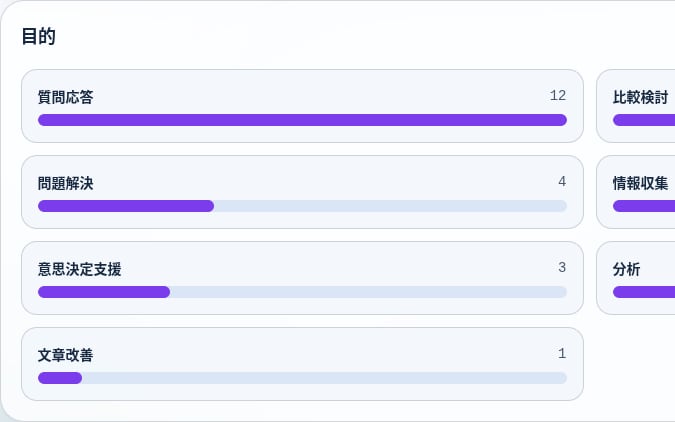The width and height of the screenshot is (675, 422).
Task: Click the count 3 on 意思決定支援
Action: [x=562, y=267]
